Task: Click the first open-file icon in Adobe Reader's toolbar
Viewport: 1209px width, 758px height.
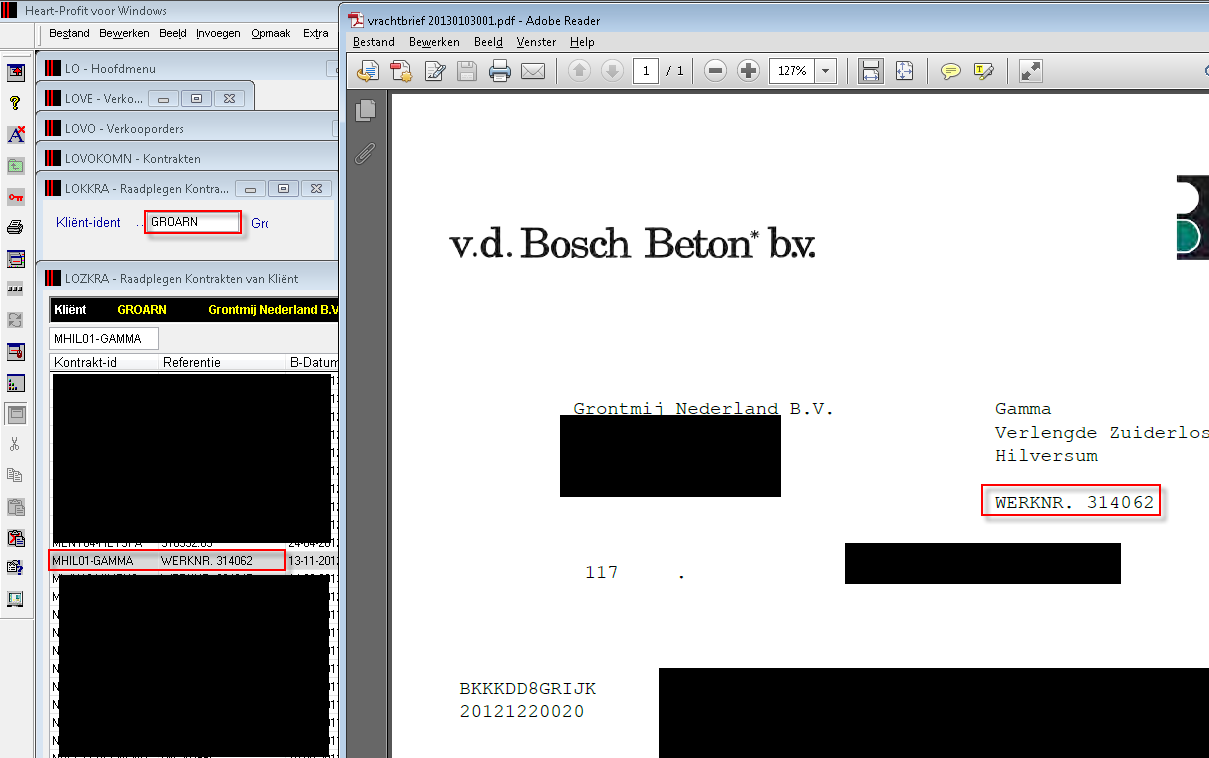Action: pos(368,71)
